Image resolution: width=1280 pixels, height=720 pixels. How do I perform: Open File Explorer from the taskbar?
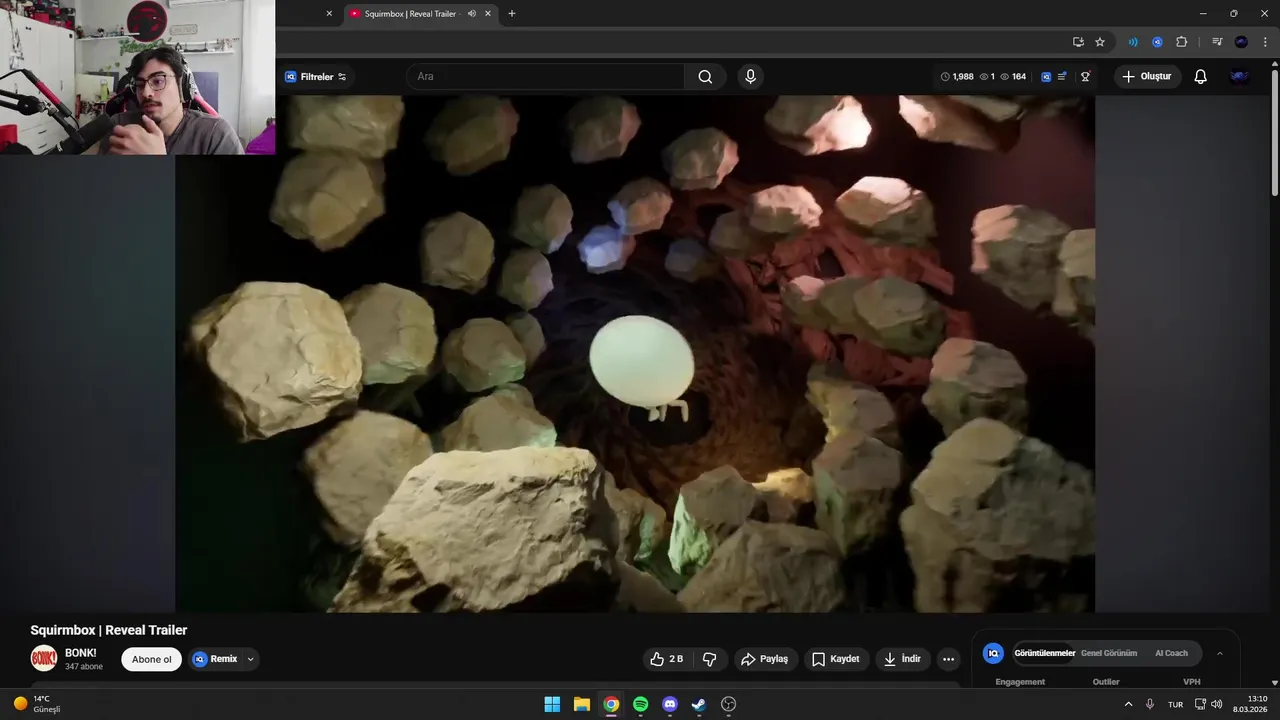point(582,704)
